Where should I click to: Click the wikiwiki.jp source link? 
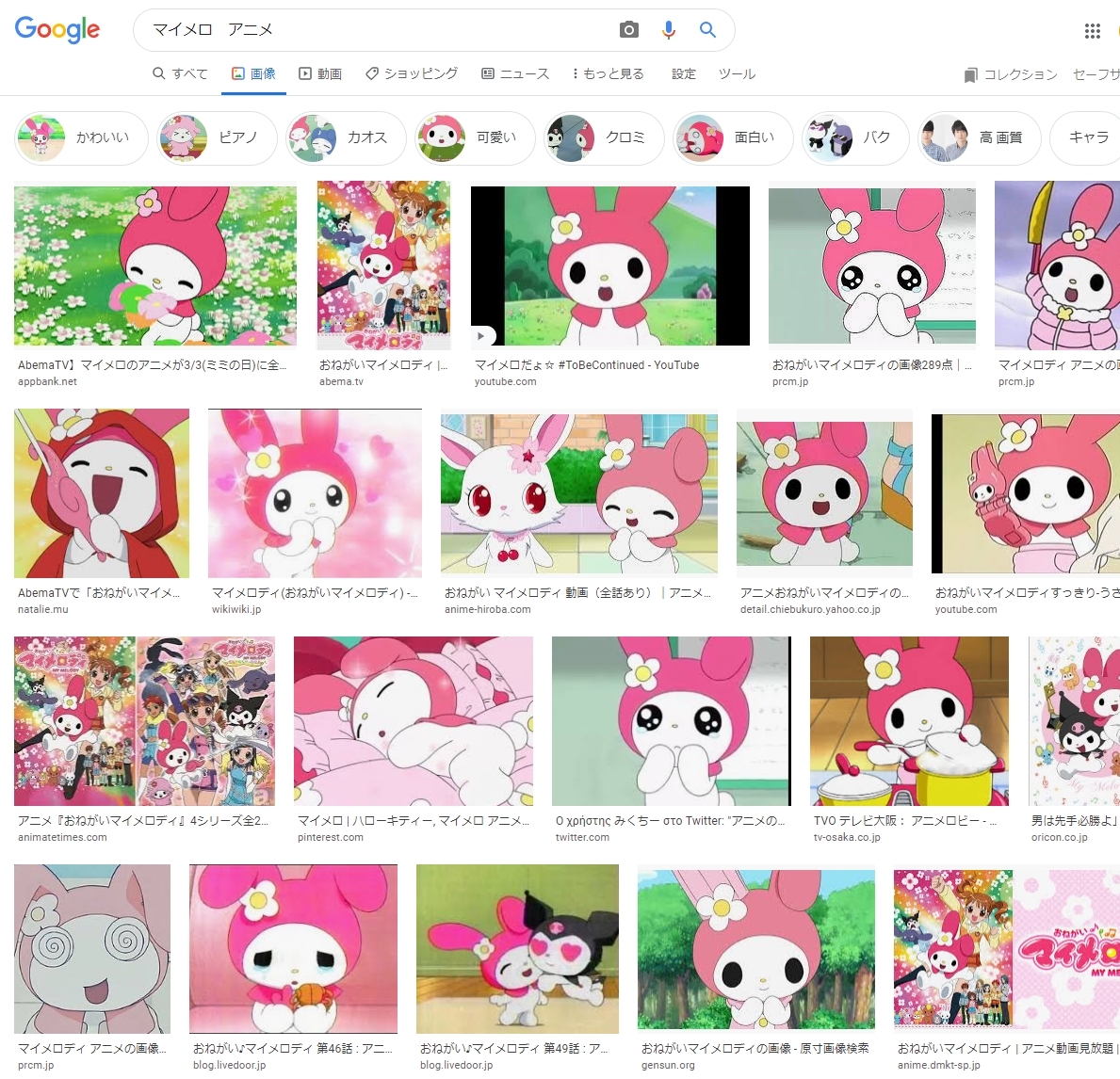(x=236, y=609)
